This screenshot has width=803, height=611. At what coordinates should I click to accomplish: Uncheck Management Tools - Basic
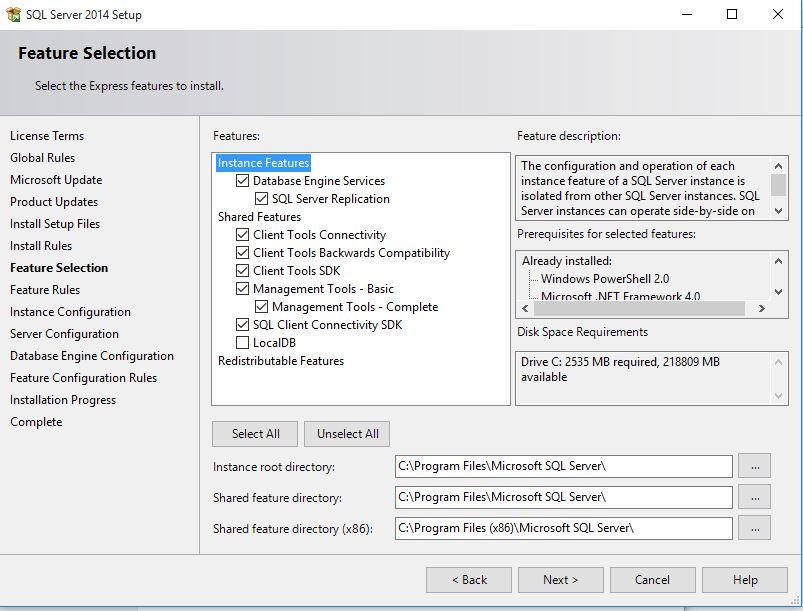coord(242,288)
